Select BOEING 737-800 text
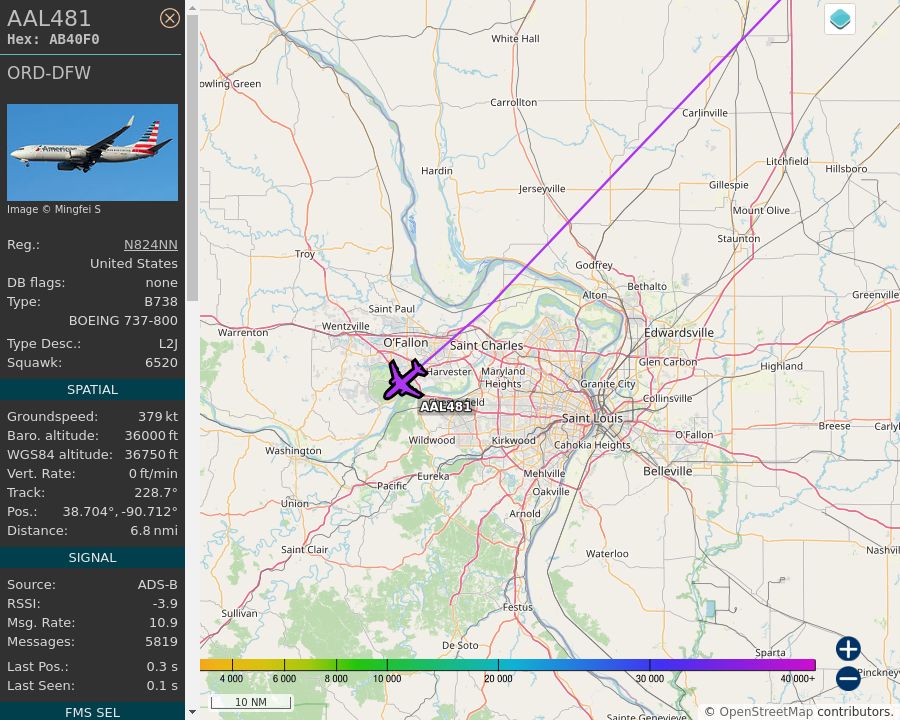This screenshot has width=900, height=720. tap(123, 320)
